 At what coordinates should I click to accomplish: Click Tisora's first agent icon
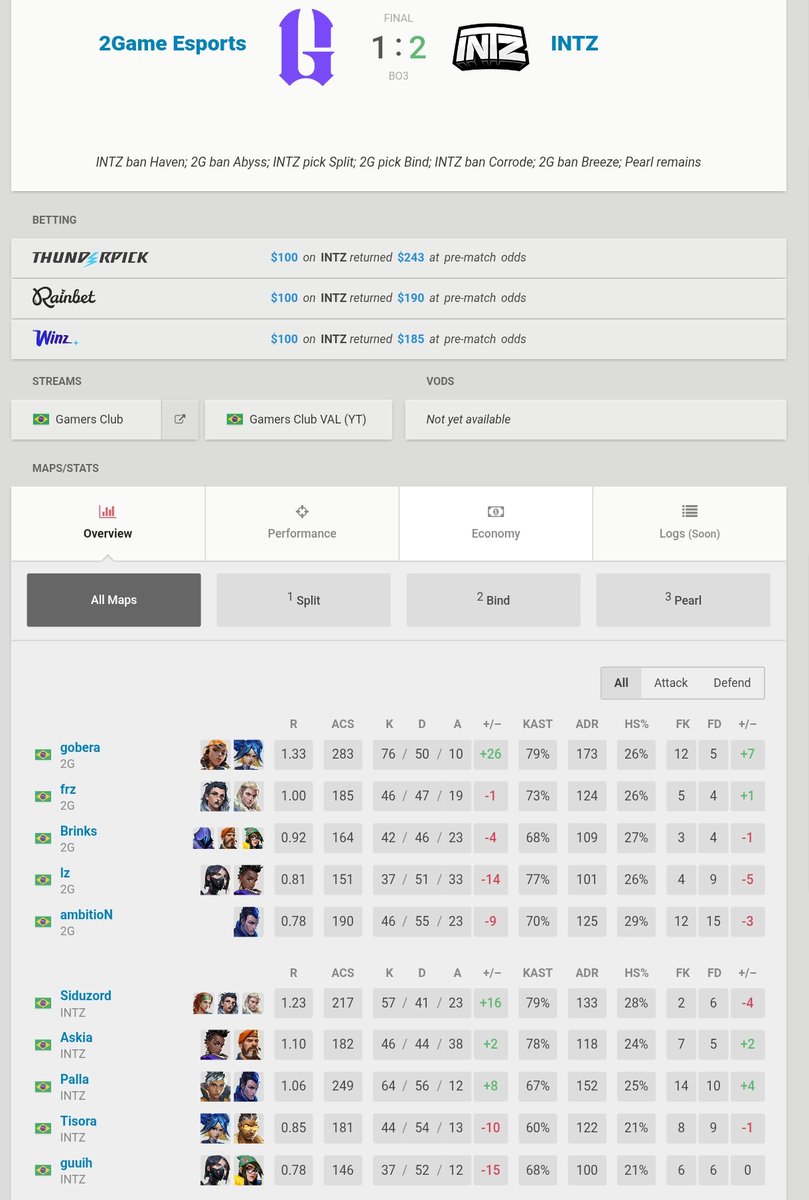tap(215, 1129)
